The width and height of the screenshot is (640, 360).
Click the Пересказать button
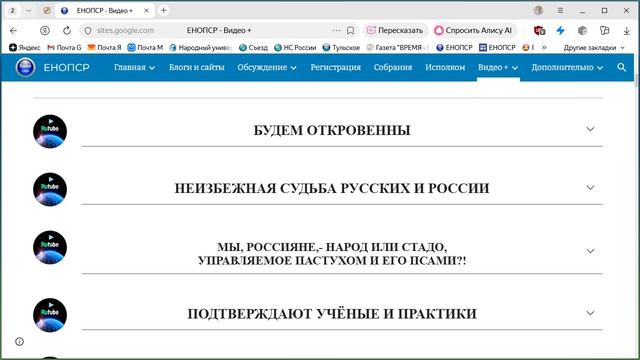coord(395,30)
